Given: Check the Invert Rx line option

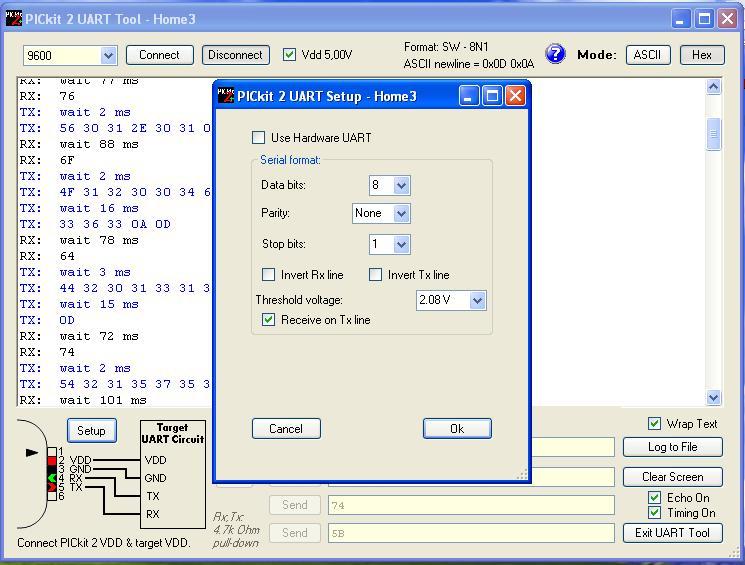Looking at the screenshot, I should coord(268,275).
